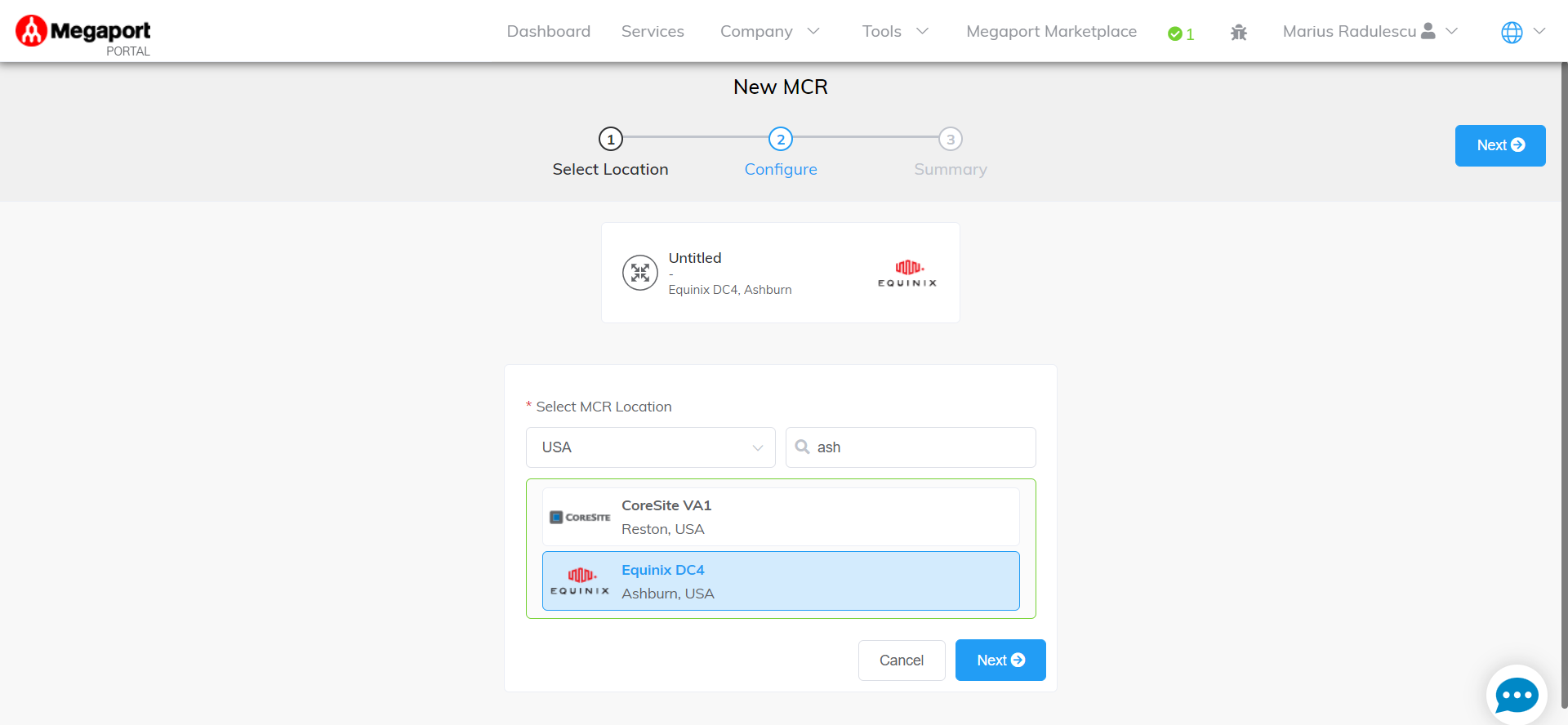This screenshot has height=725, width=1568.
Task: Open the live chat bubble
Action: click(x=1517, y=695)
